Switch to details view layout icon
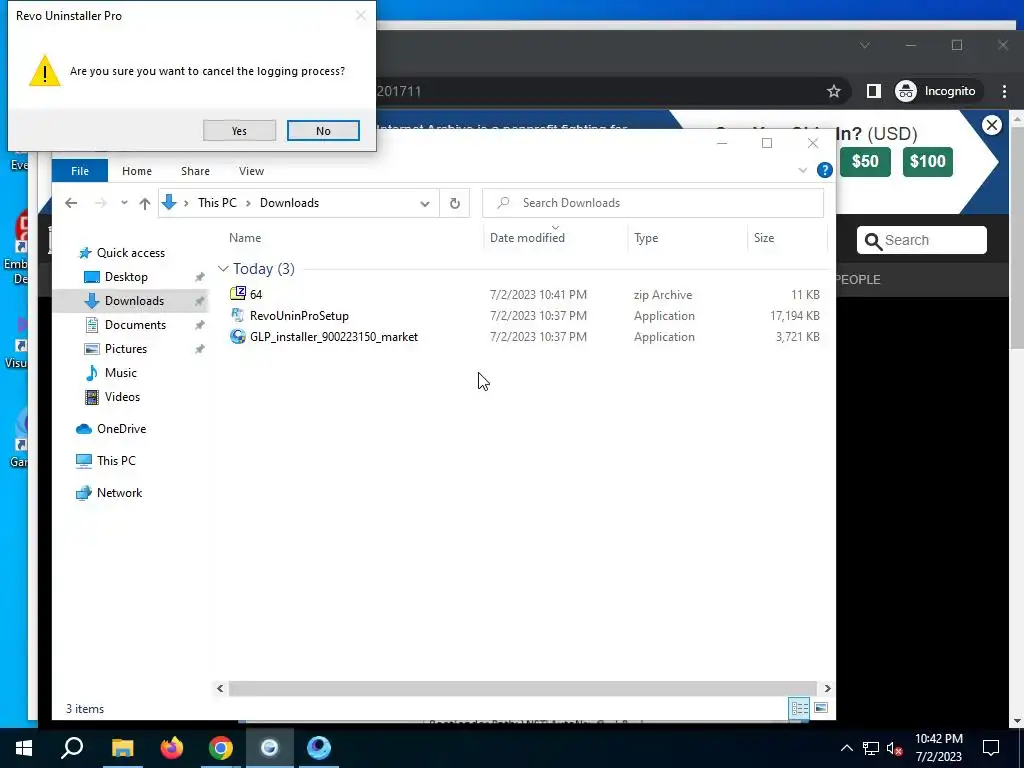Viewport: 1024px width, 768px height. tap(799, 708)
